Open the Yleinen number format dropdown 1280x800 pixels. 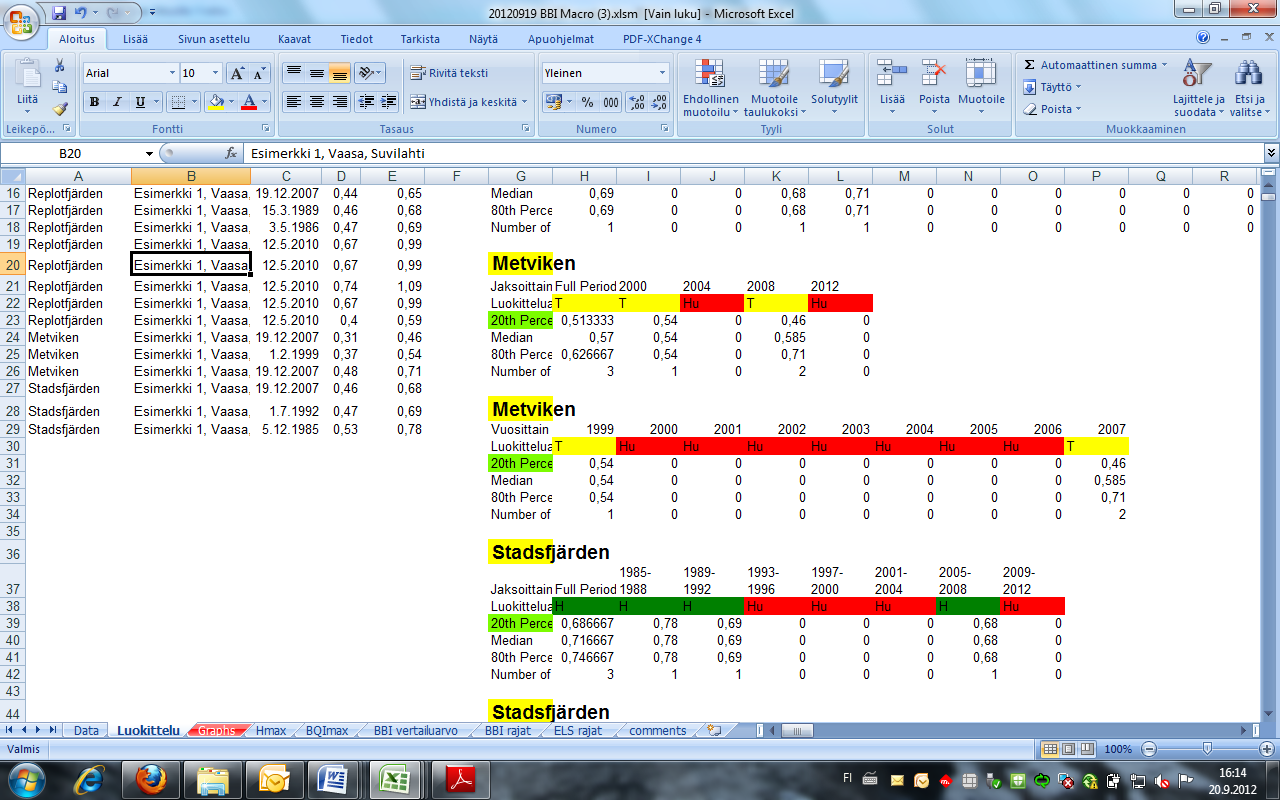tap(662, 73)
